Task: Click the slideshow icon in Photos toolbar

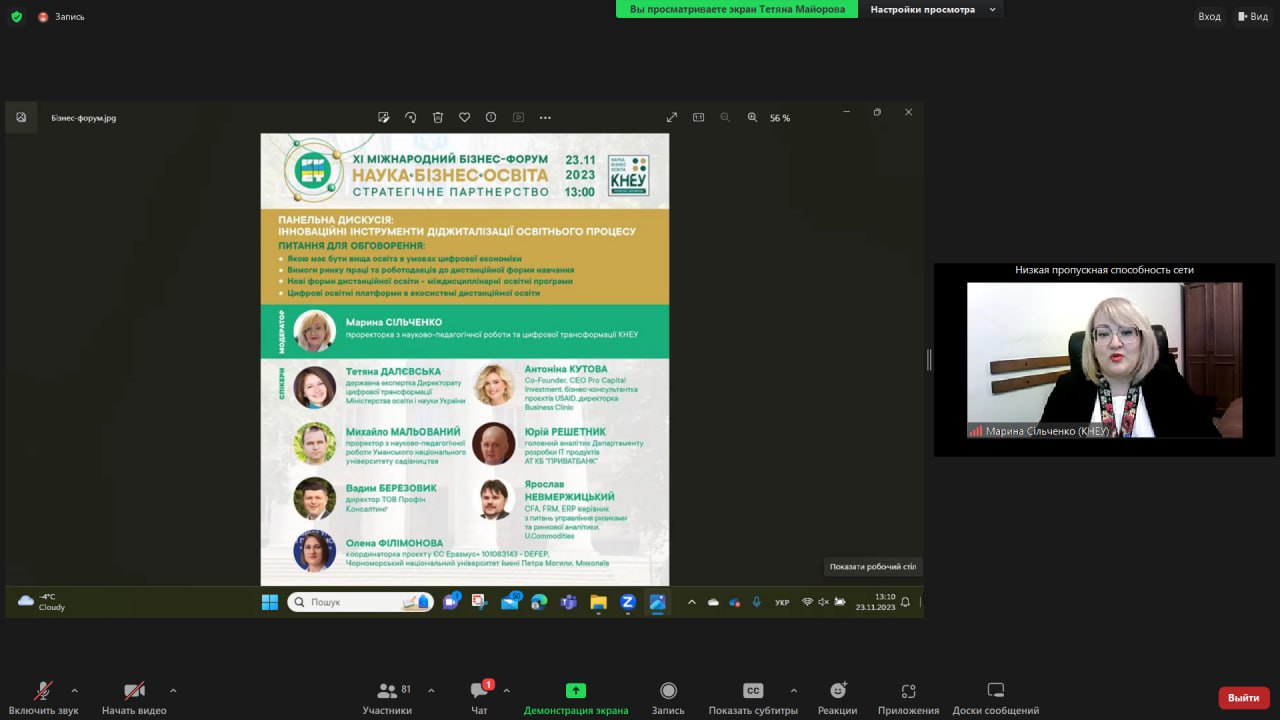Action: pyautogui.click(x=518, y=117)
